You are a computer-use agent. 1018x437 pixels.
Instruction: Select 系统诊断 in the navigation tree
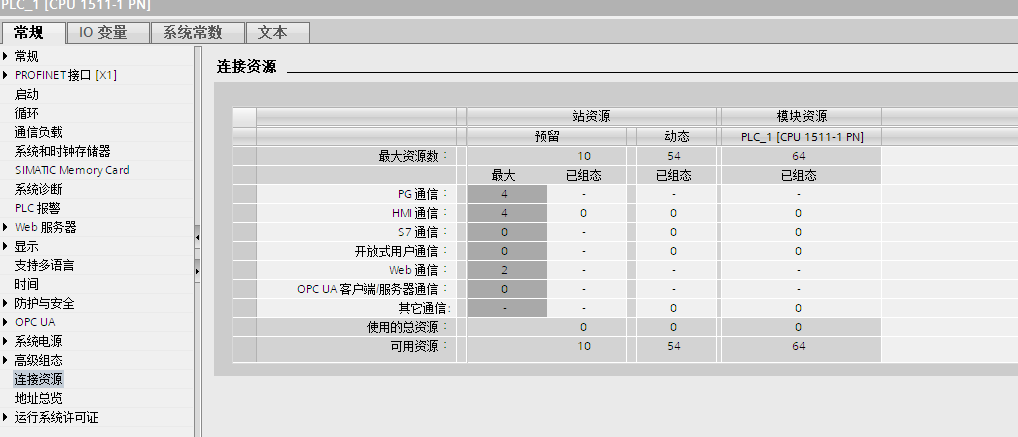(38, 190)
